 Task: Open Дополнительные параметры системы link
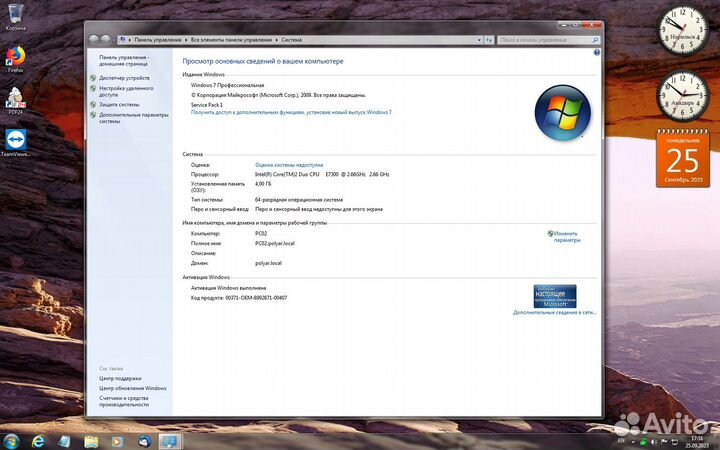tap(134, 118)
